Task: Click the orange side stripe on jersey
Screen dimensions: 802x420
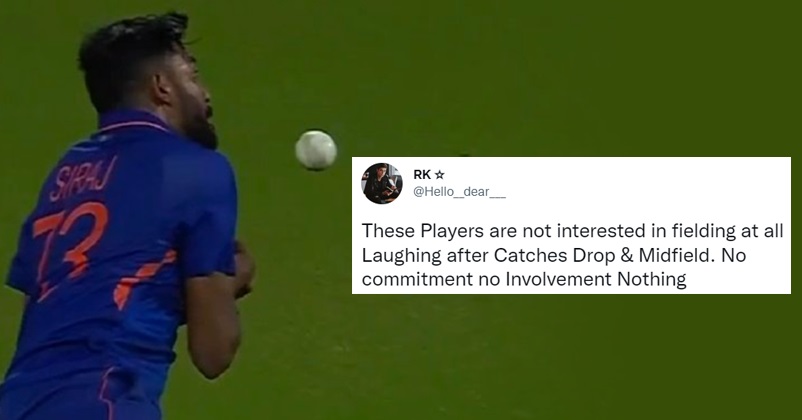Action: click(143, 279)
